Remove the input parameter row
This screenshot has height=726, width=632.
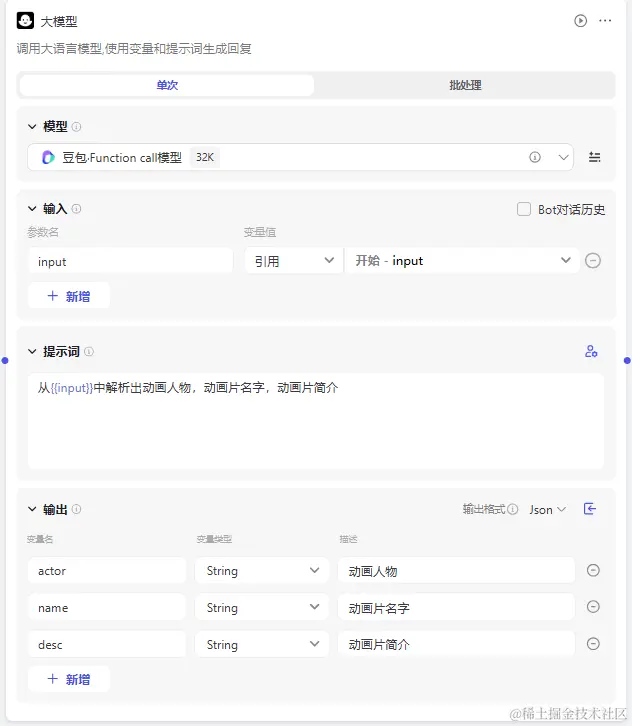tap(593, 261)
